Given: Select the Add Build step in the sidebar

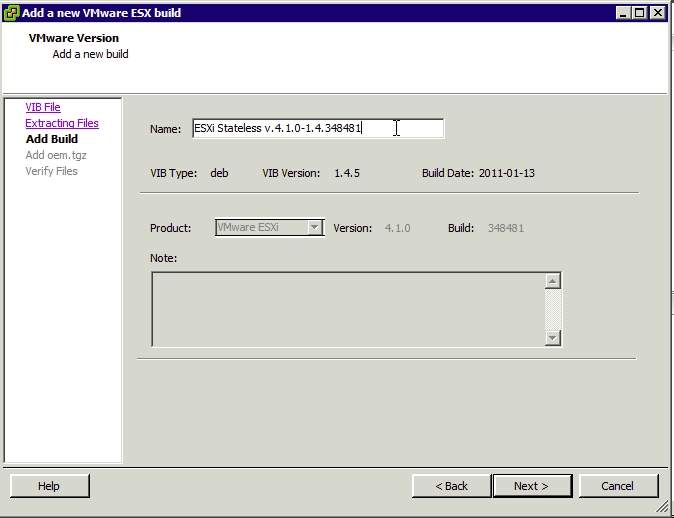Looking at the screenshot, I should pyautogui.click(x=52, y=139).
